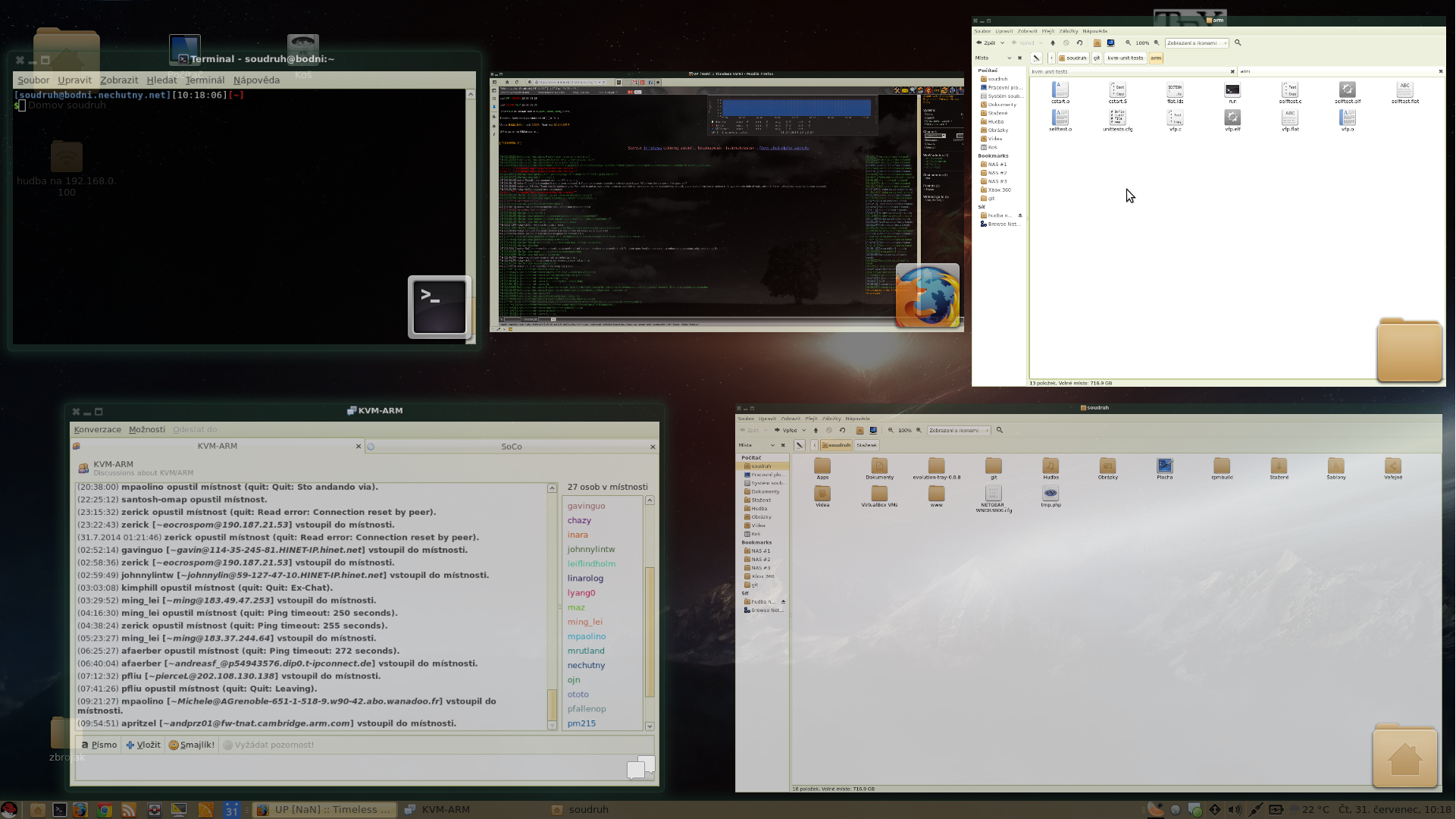1456x819 pixels.
Task: Click the Firefox window preview thumbnail
Action: [726, 201]
